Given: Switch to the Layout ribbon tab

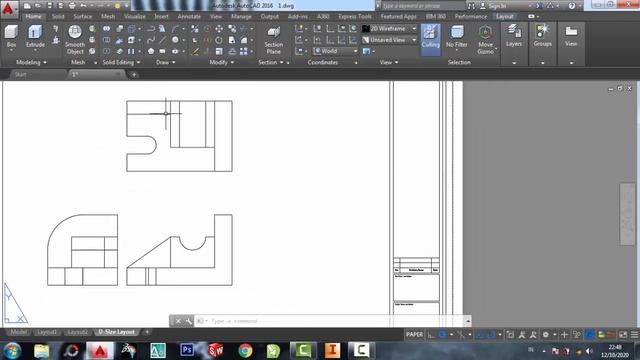Looking at the screenshot, I should (x=504, y=17).
